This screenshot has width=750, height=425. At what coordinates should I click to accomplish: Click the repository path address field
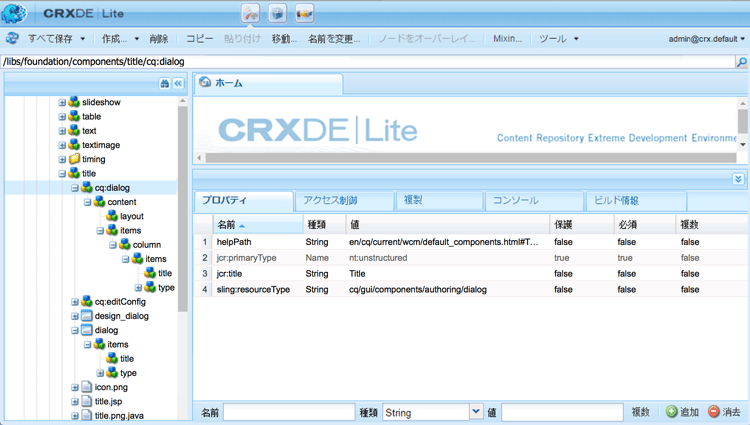click(368, 62)
